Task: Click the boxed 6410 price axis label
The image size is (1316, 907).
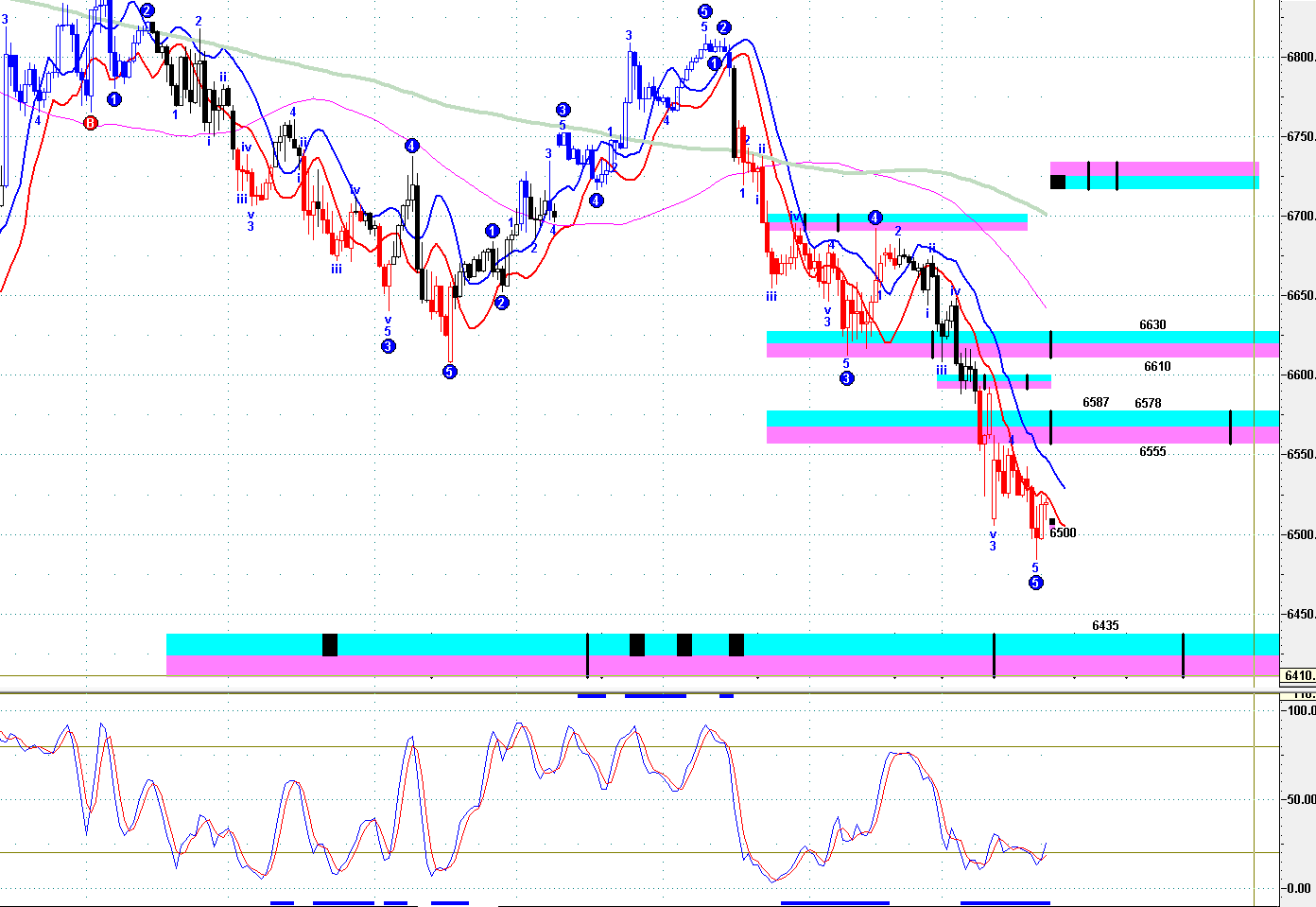Action: coord(1298,675)
